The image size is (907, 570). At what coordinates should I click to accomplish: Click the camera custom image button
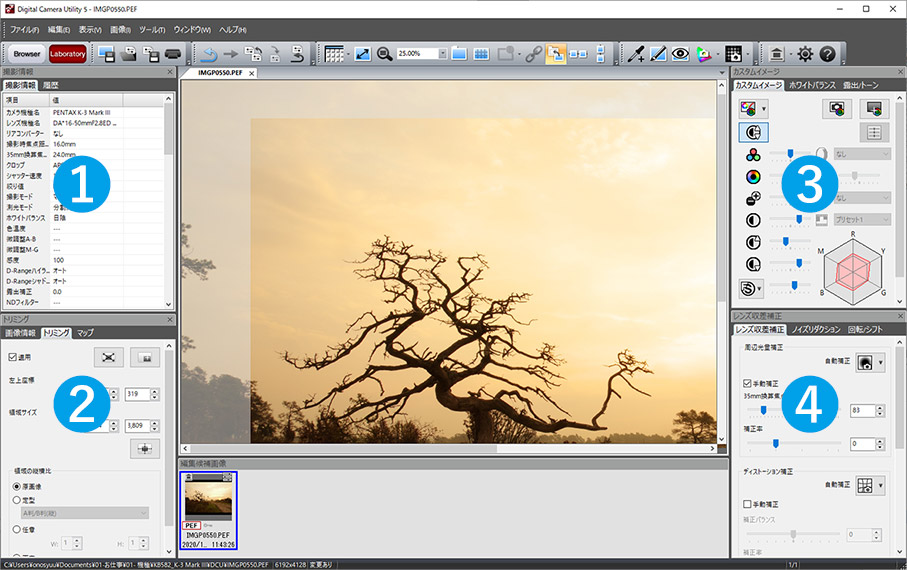(837, 109)
